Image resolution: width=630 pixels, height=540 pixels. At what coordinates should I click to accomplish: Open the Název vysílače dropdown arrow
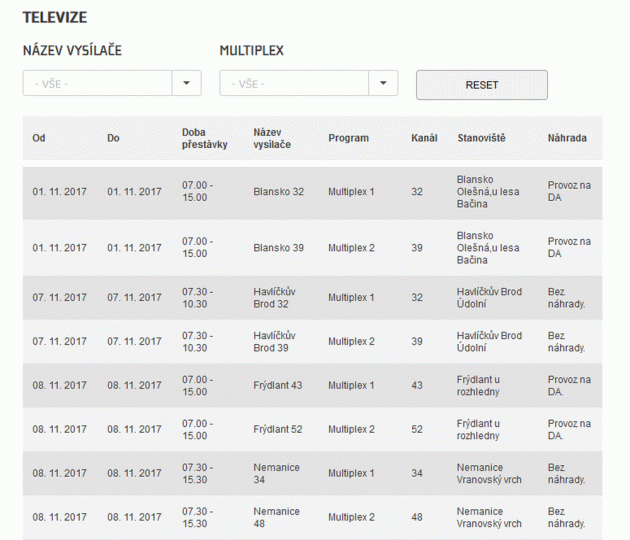(186, 83)
